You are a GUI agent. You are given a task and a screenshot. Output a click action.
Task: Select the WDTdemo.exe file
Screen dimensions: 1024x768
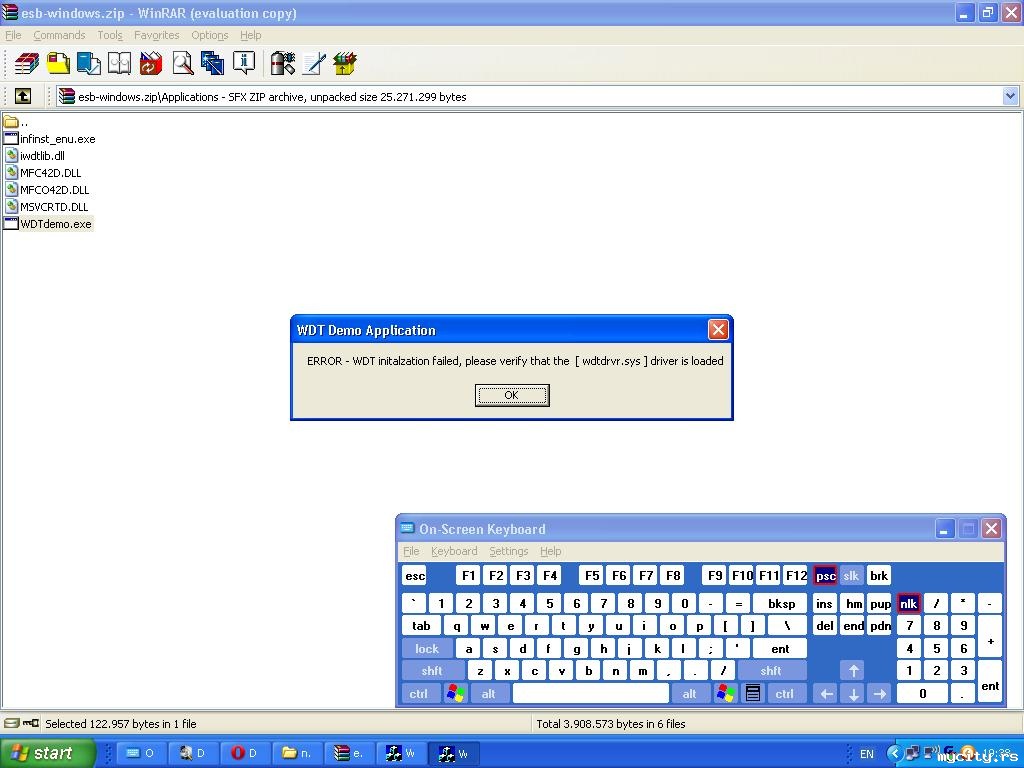[48, 224]
